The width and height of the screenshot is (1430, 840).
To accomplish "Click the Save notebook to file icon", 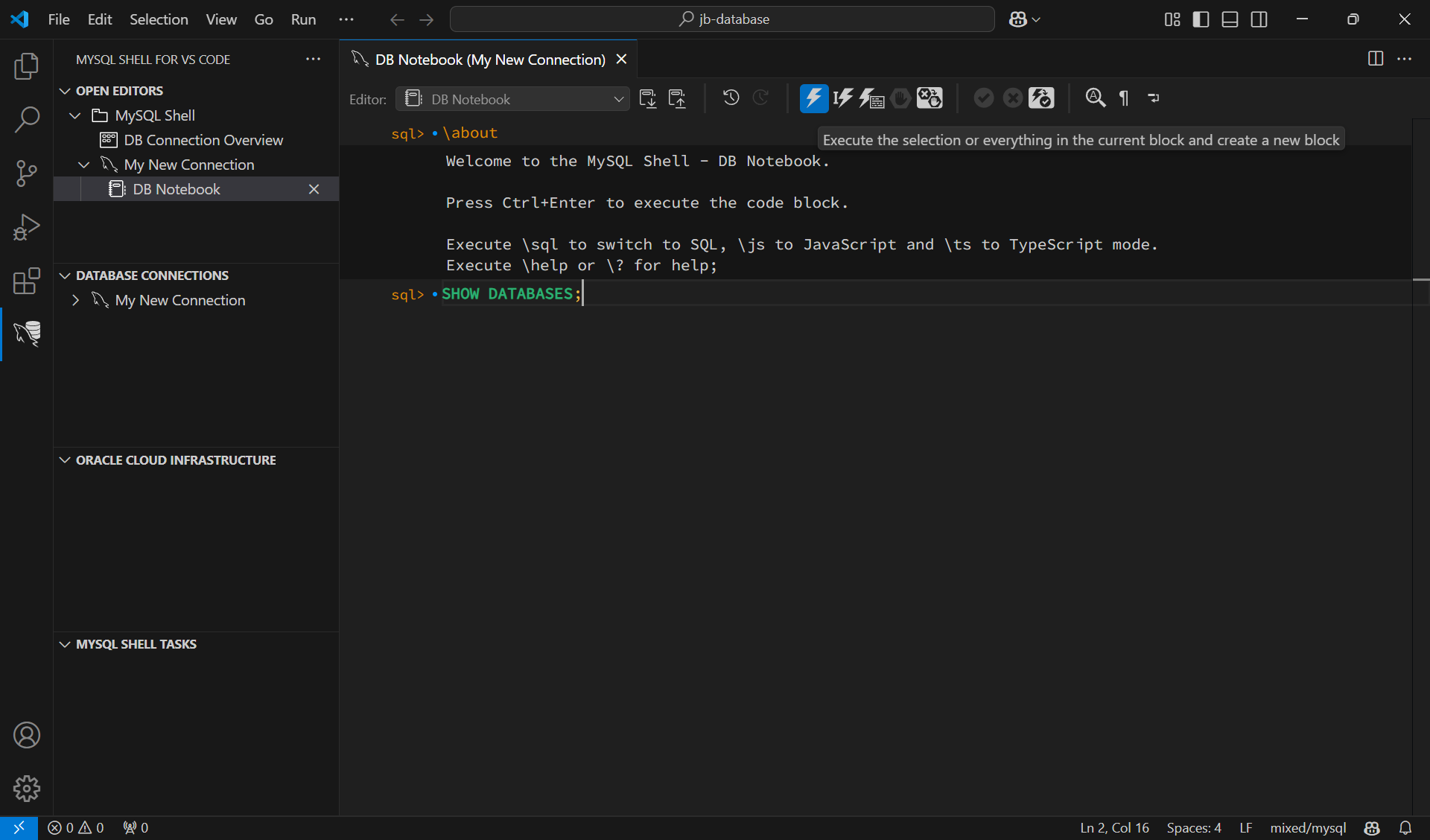I will point(648,98).
